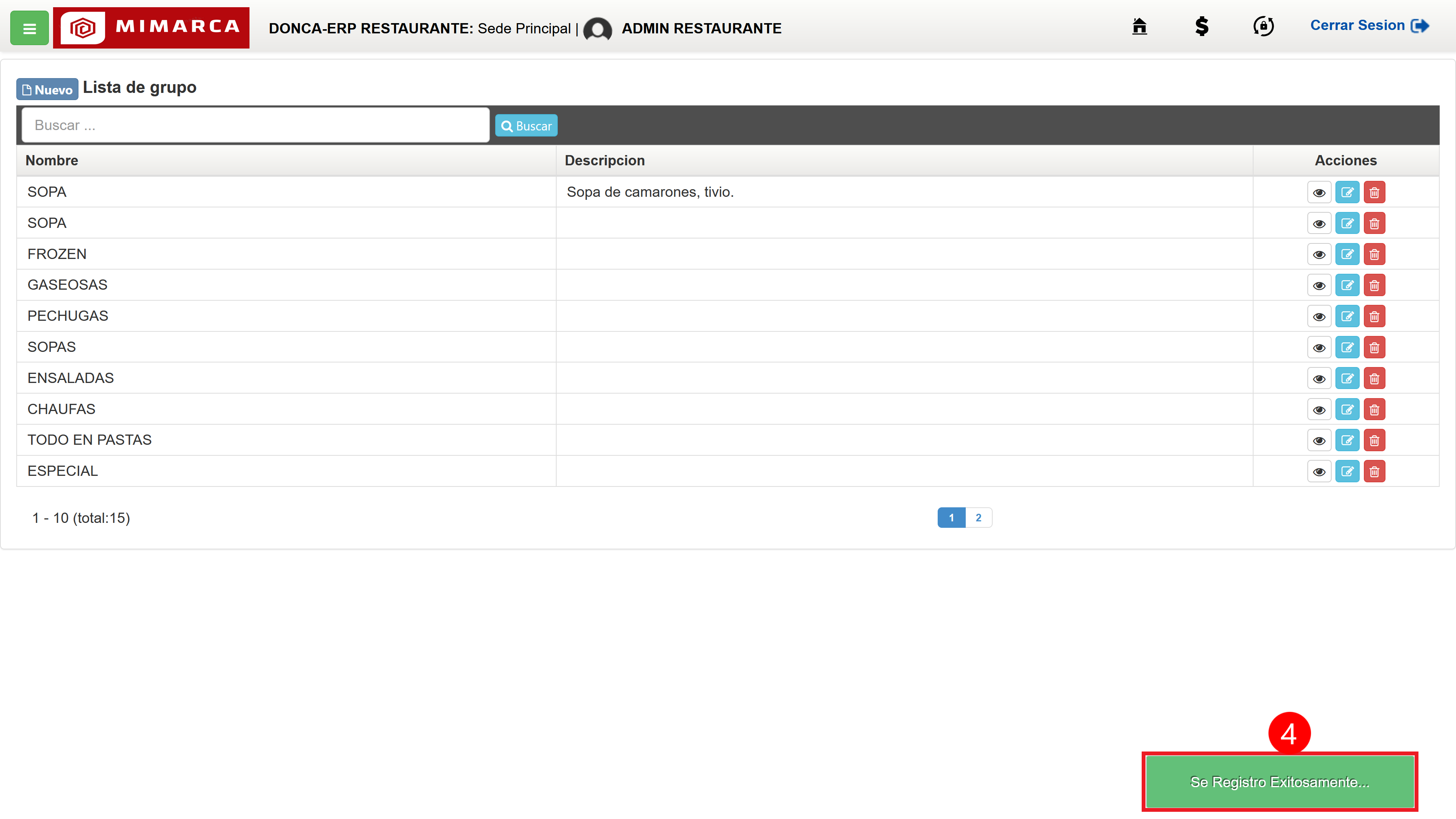Viewport: 1456px width, 819px height.
Task: Open the dollar sign cash icon
Action: coord(1202,27)
